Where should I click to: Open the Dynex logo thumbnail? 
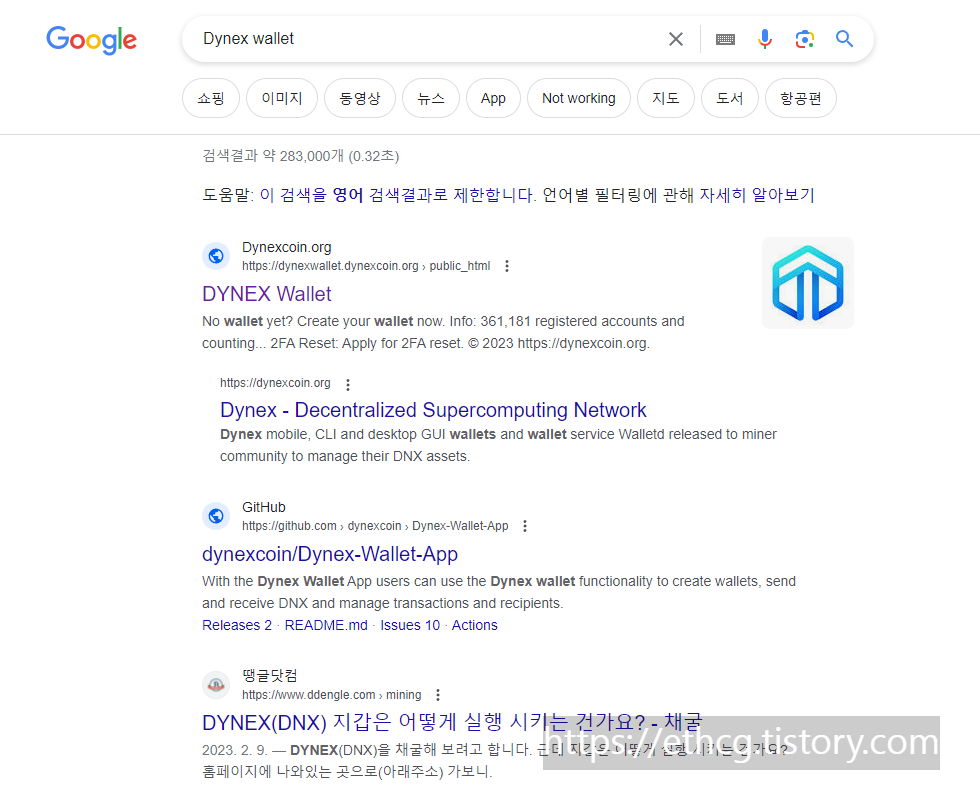[x=808, y=283]
